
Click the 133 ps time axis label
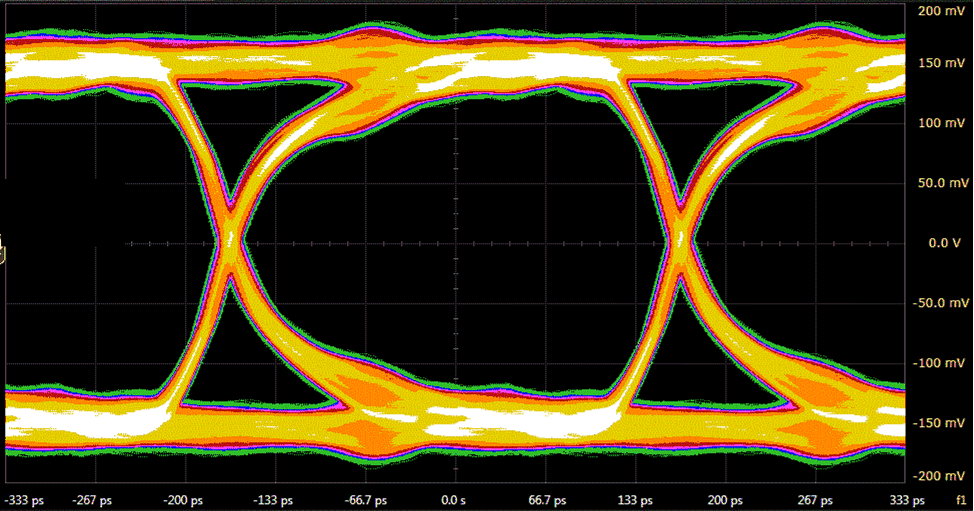[635, 500]
